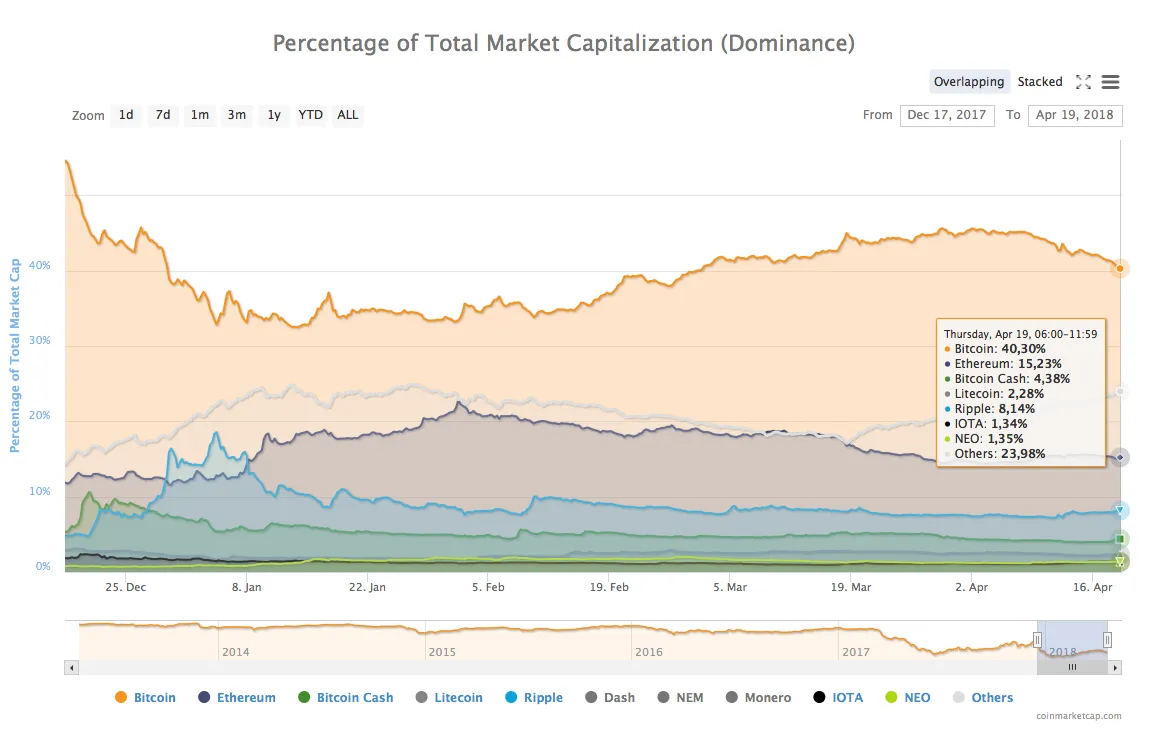Click the '22. Jan' axis label
This screenshot has height=733, width=1153.
coord(367,587)
